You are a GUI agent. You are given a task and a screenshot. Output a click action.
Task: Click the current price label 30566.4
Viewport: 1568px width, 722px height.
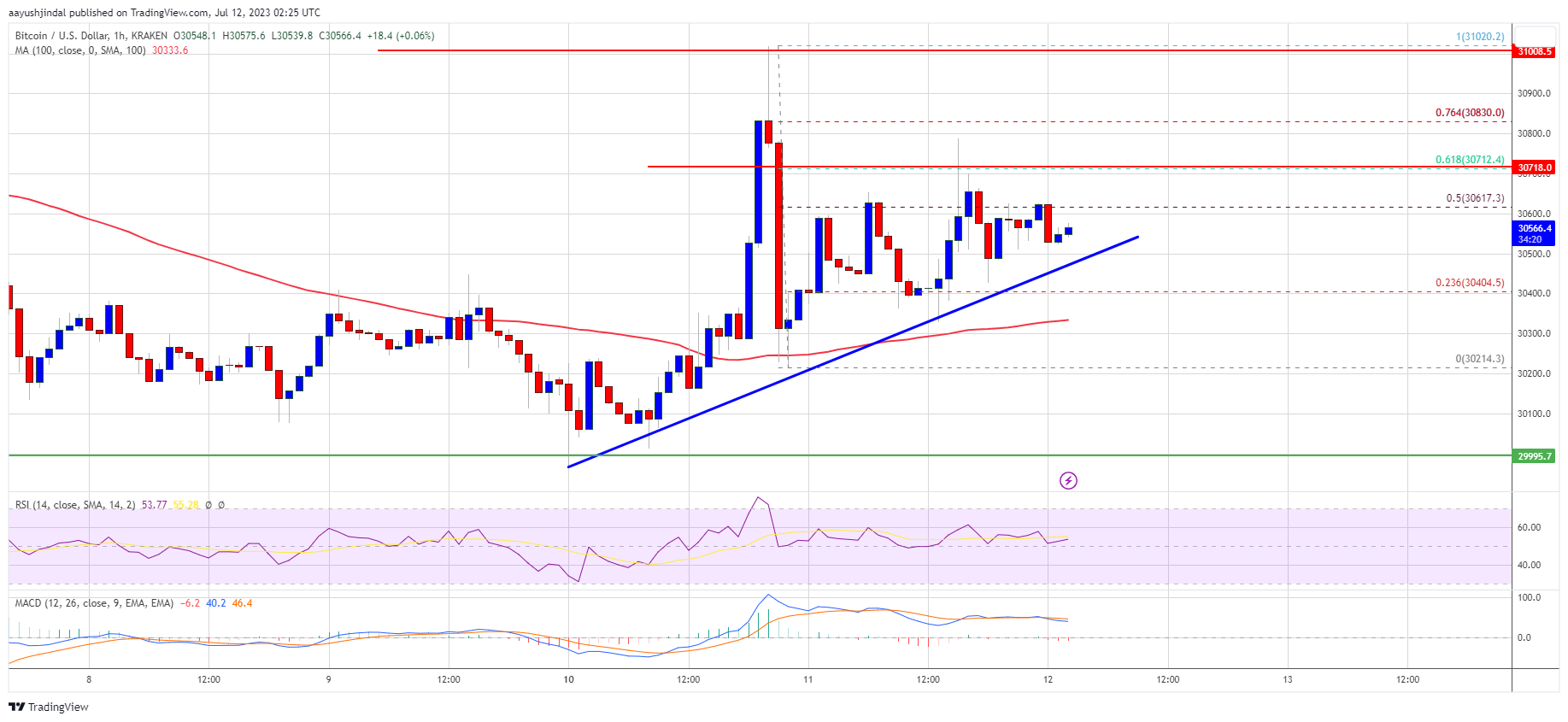[1534, 228]
